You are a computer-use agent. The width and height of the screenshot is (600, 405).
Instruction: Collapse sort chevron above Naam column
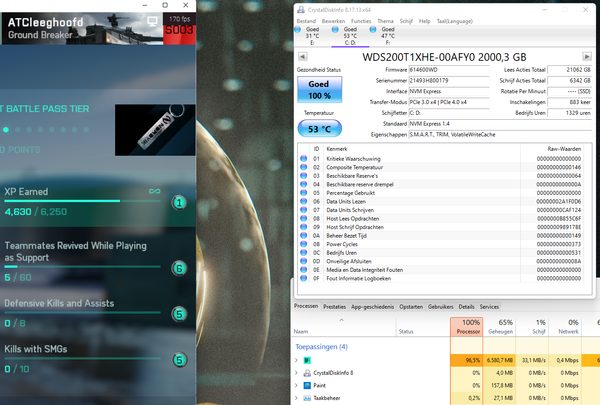coord(342,320)
